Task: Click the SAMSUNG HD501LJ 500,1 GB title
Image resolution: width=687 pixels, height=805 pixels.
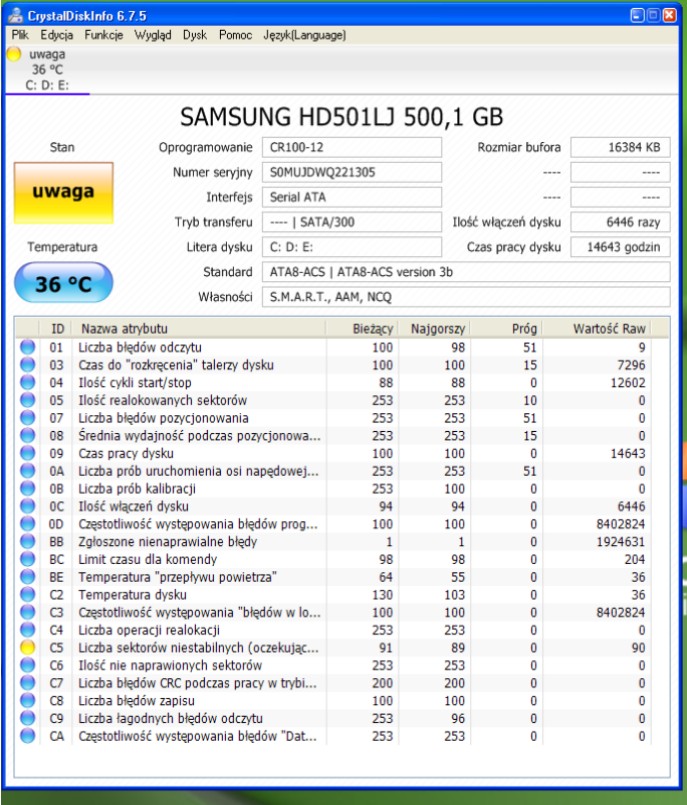Action: coord(341,117)
